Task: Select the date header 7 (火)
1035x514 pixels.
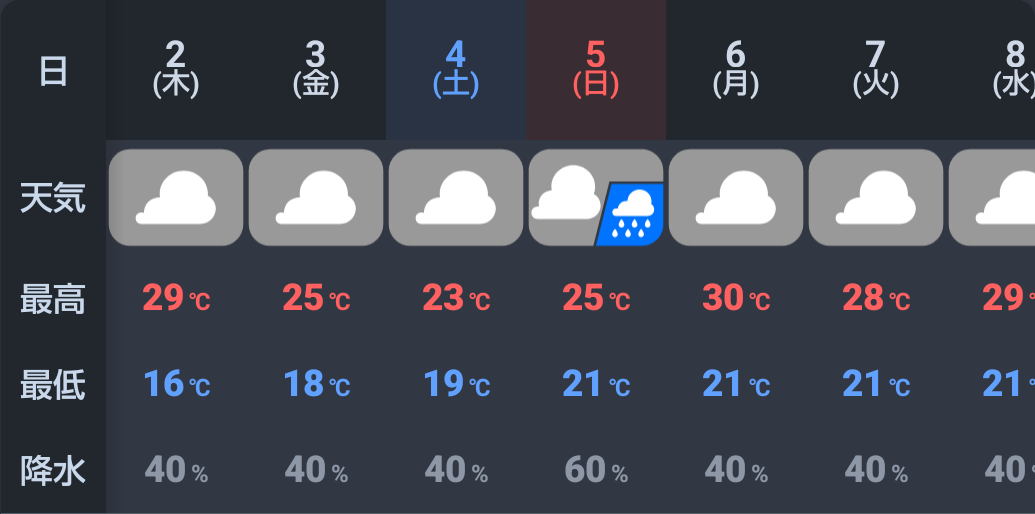Action: [x=876, y=68]
